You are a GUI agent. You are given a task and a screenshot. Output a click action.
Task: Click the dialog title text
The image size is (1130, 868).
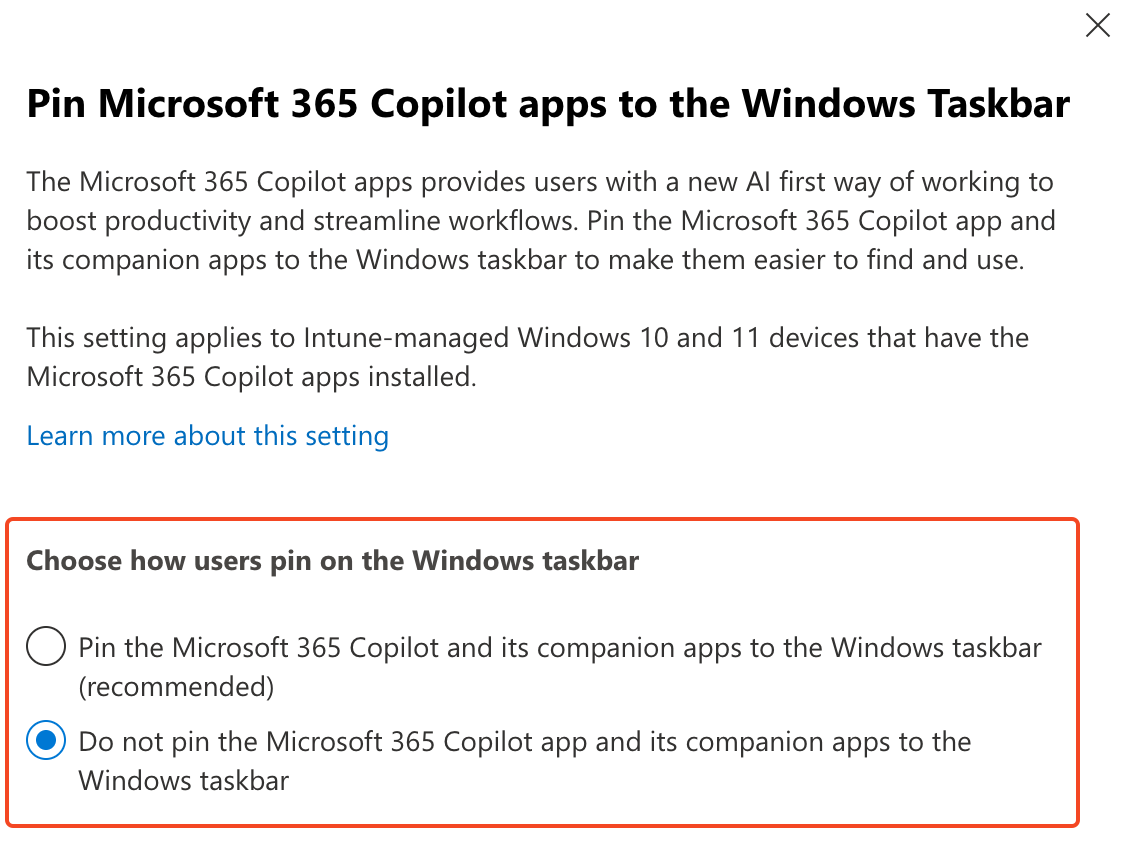(548, 103)
